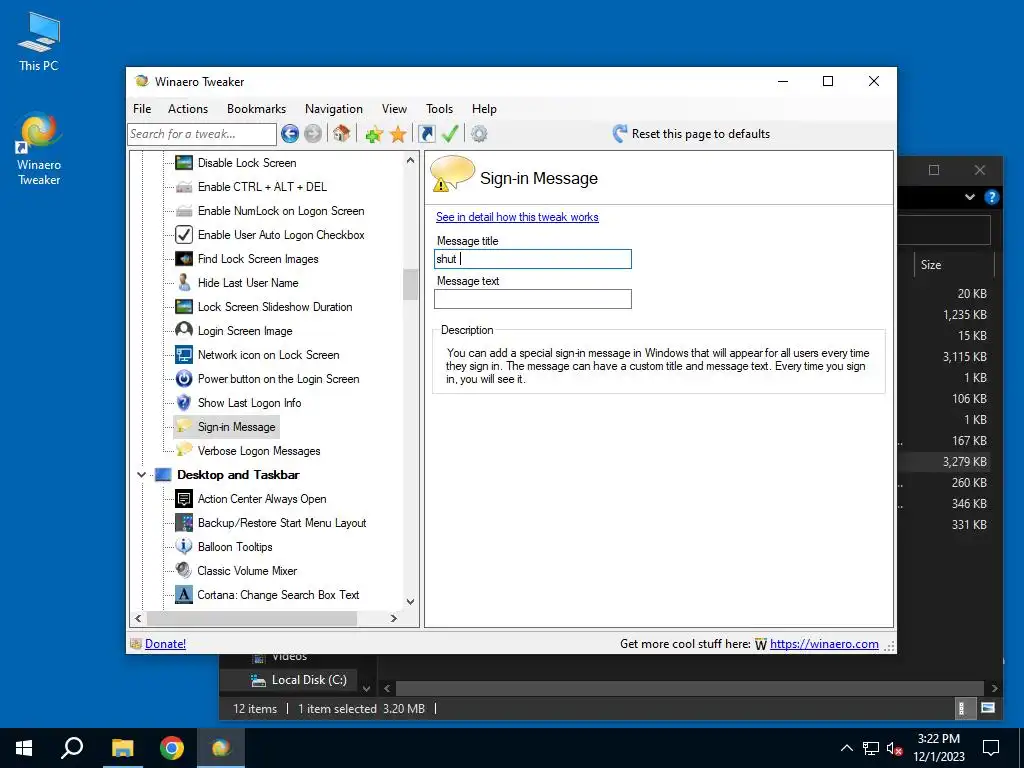Open the Tools menu
This screenshot has width=1024, height=768.
(440, 109)
